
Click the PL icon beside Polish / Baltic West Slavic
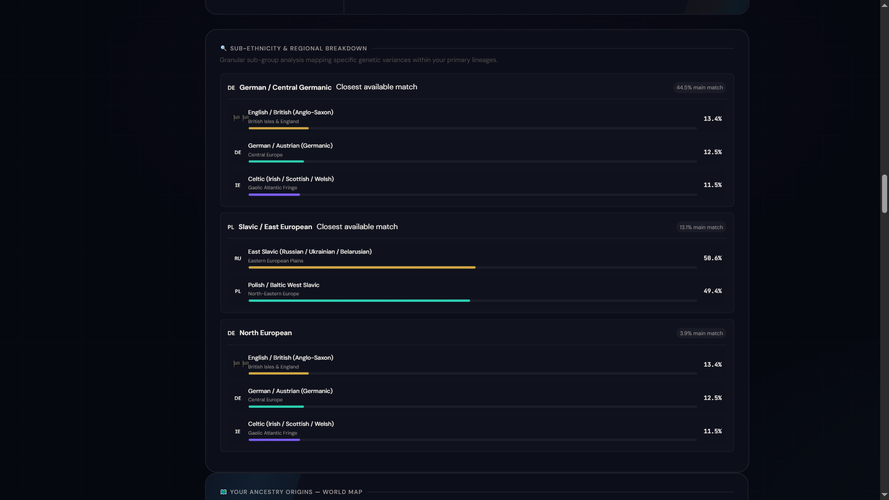pos(238,291)
